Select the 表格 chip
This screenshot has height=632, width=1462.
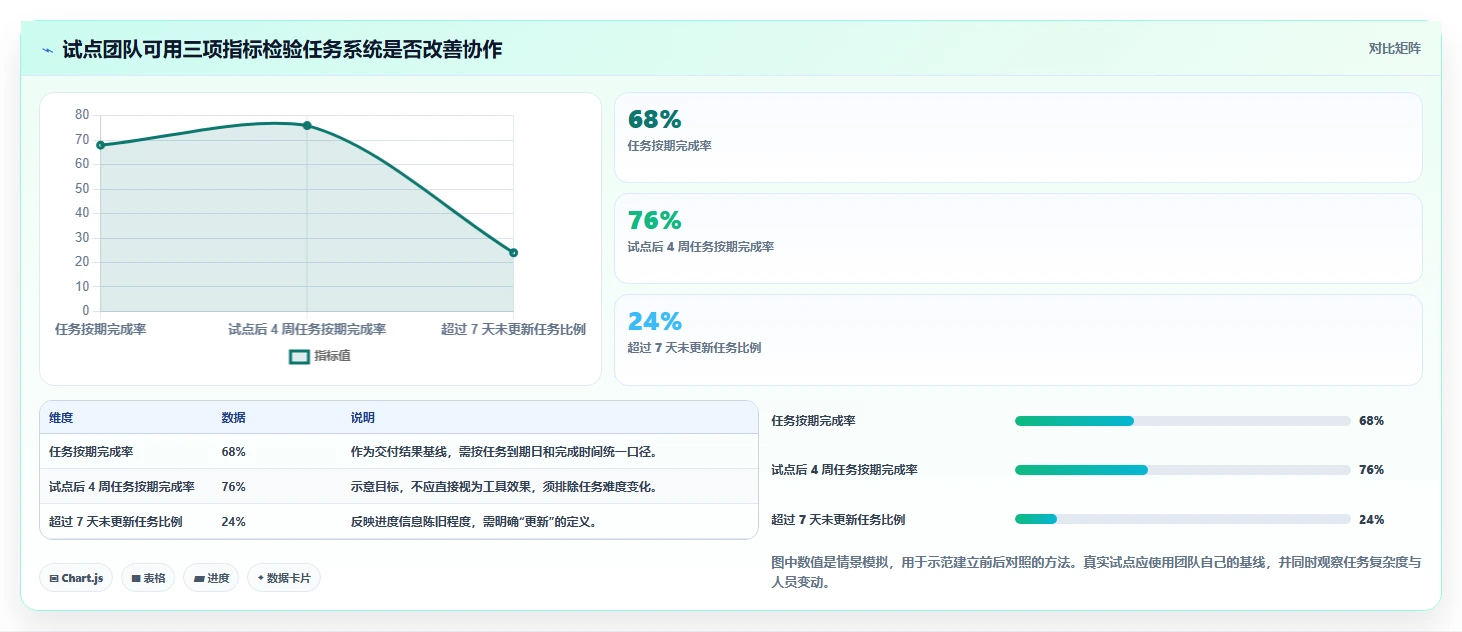(148, 578)
